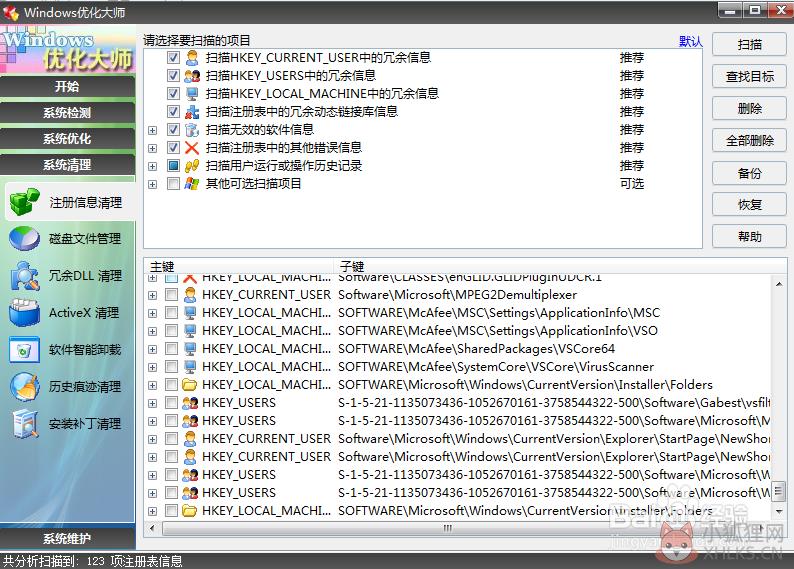Uncheck 扫描HKEY_CURRENT_USER中的冗余信息 checkbox
The height and width of the screenshot is (569, 794).
pos(173,58)
